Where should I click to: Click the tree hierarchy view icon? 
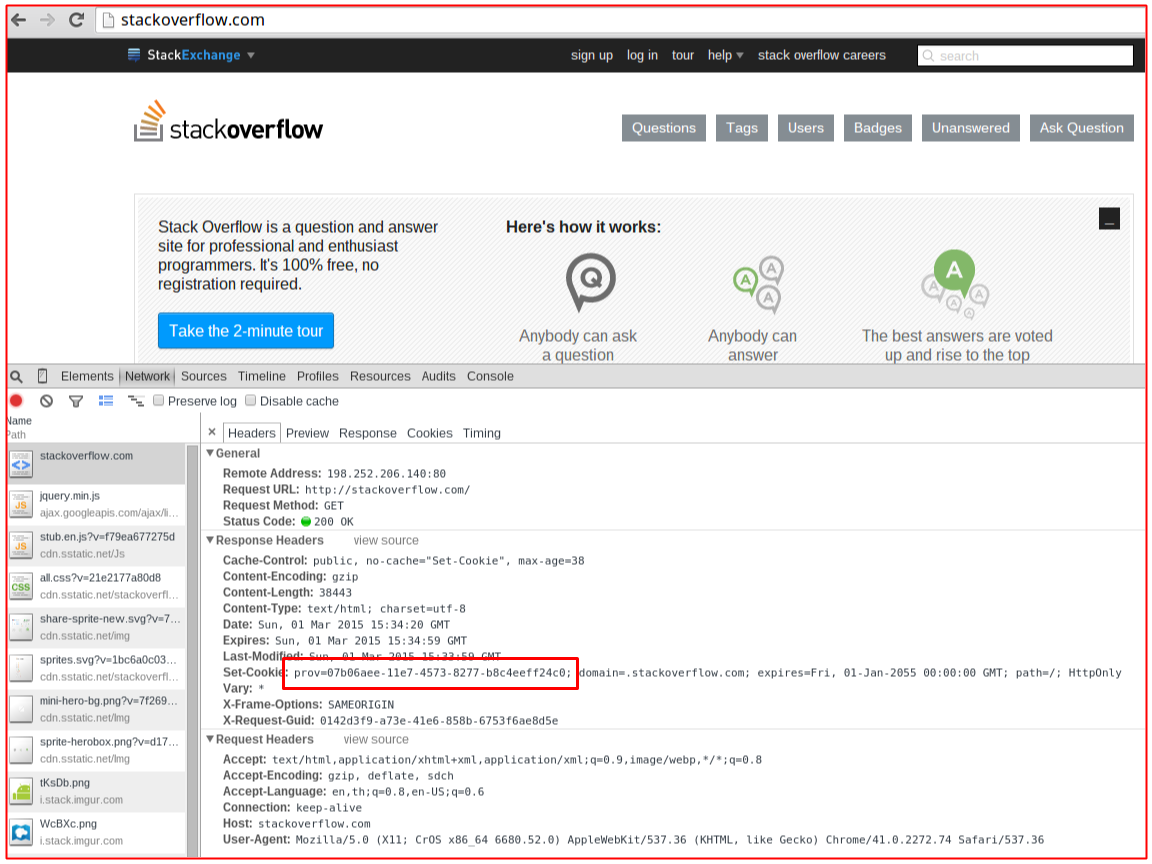click(136, 400)
